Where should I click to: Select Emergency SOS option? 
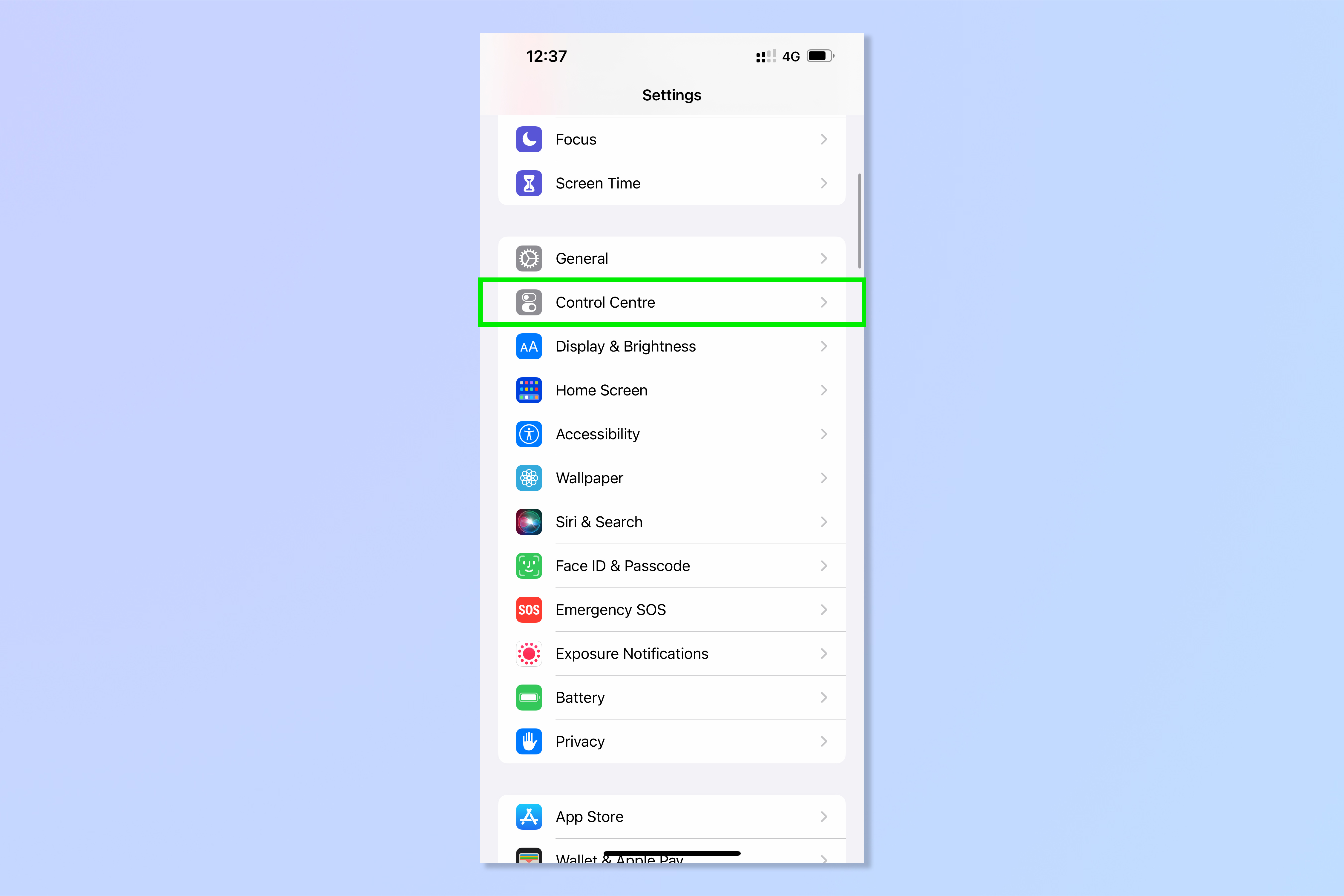[672, 609]
